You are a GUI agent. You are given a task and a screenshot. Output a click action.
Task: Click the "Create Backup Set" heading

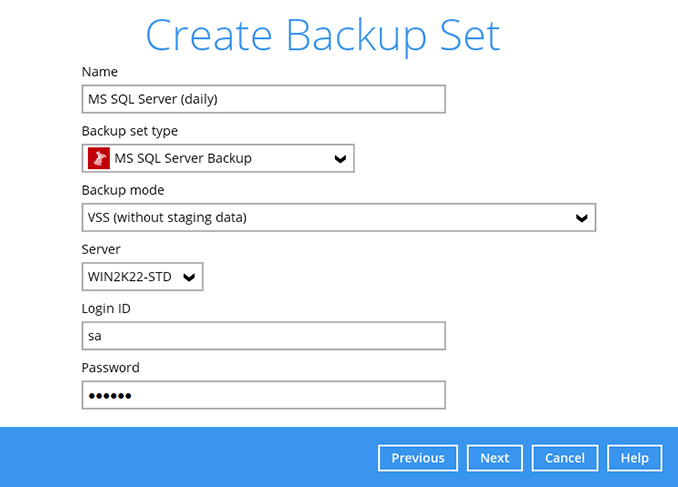coord(323,35)
